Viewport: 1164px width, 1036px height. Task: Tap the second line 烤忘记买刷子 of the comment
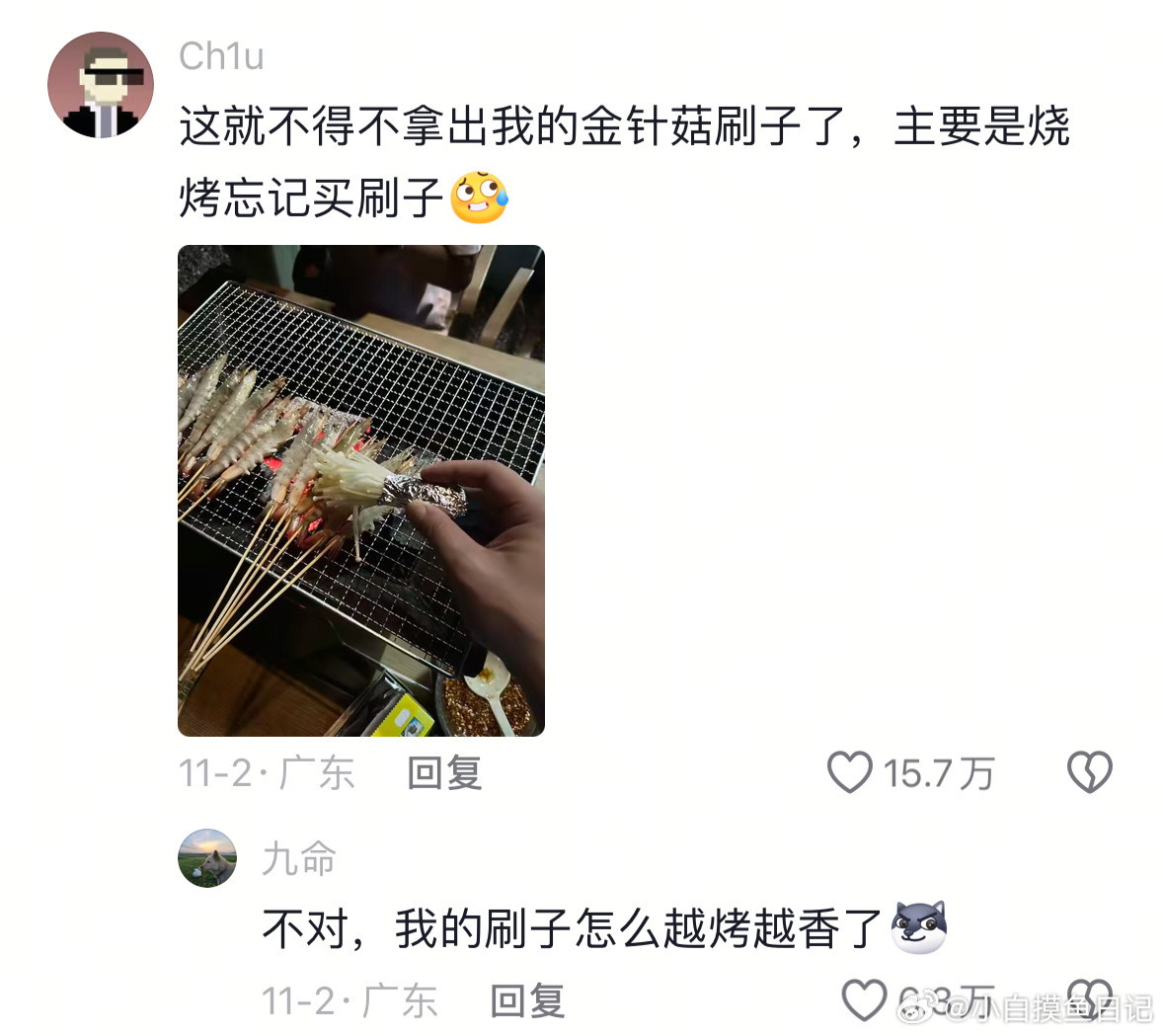(311, 198)
